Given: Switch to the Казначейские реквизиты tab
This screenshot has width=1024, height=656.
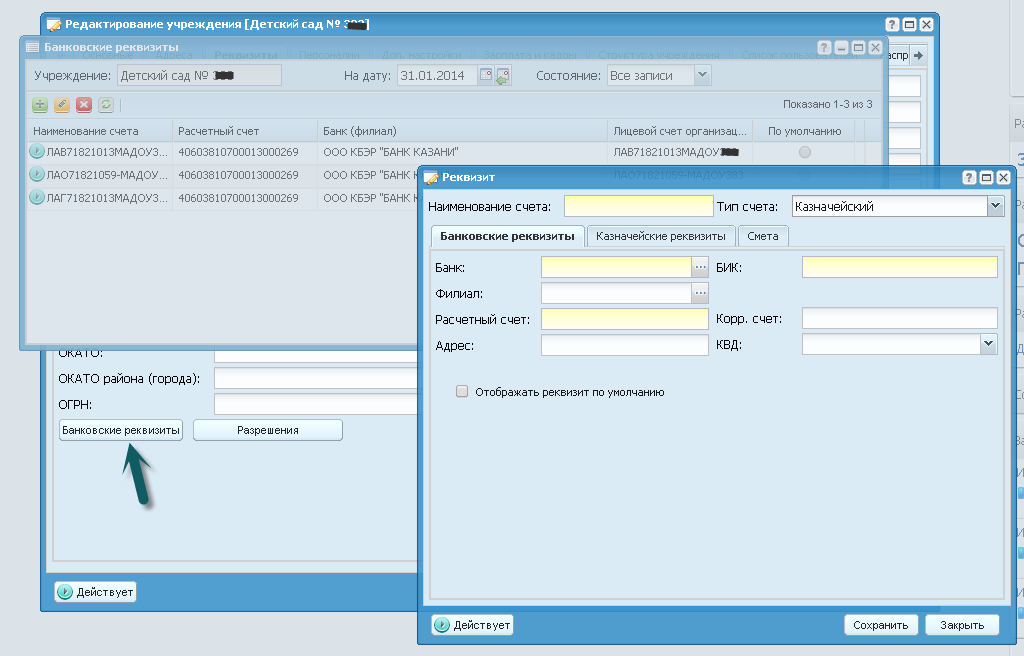Looking at the screenshot, I should click(x=661, y=236).
